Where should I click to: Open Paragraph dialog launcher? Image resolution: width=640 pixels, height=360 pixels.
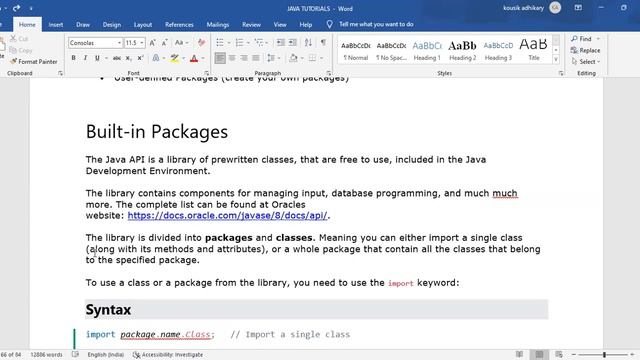(x=329, y=73)
